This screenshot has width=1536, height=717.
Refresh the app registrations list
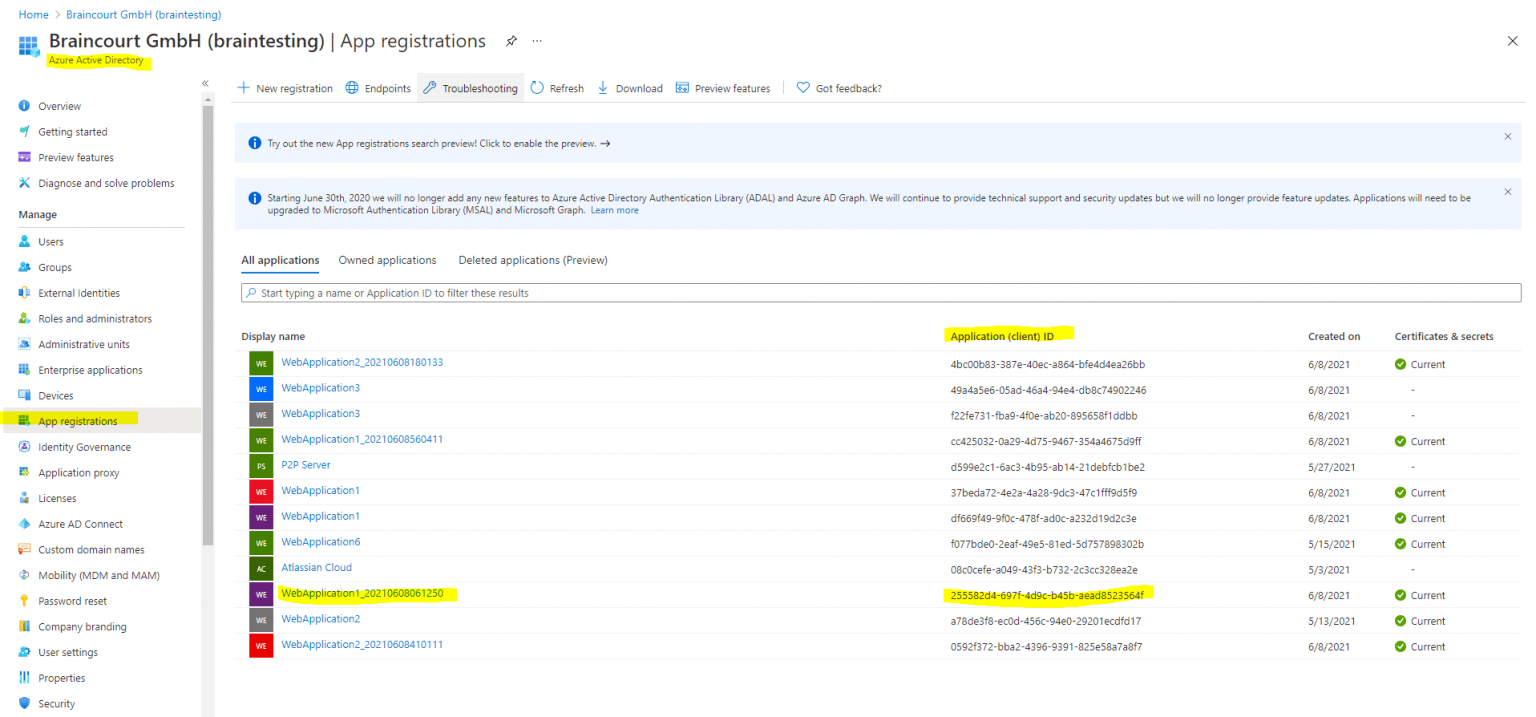click(x=557, y=88)
